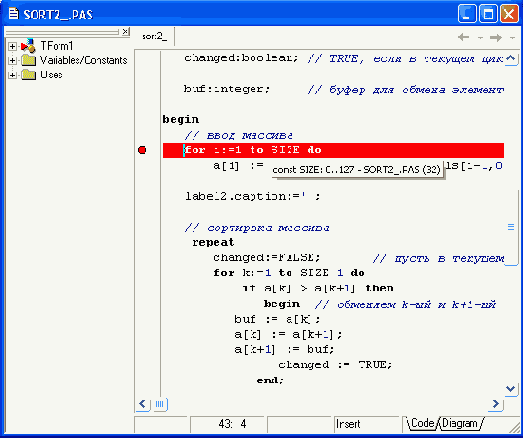
Task: Expand the Variables/Constants tree node
Action: (x=12, y=60)
